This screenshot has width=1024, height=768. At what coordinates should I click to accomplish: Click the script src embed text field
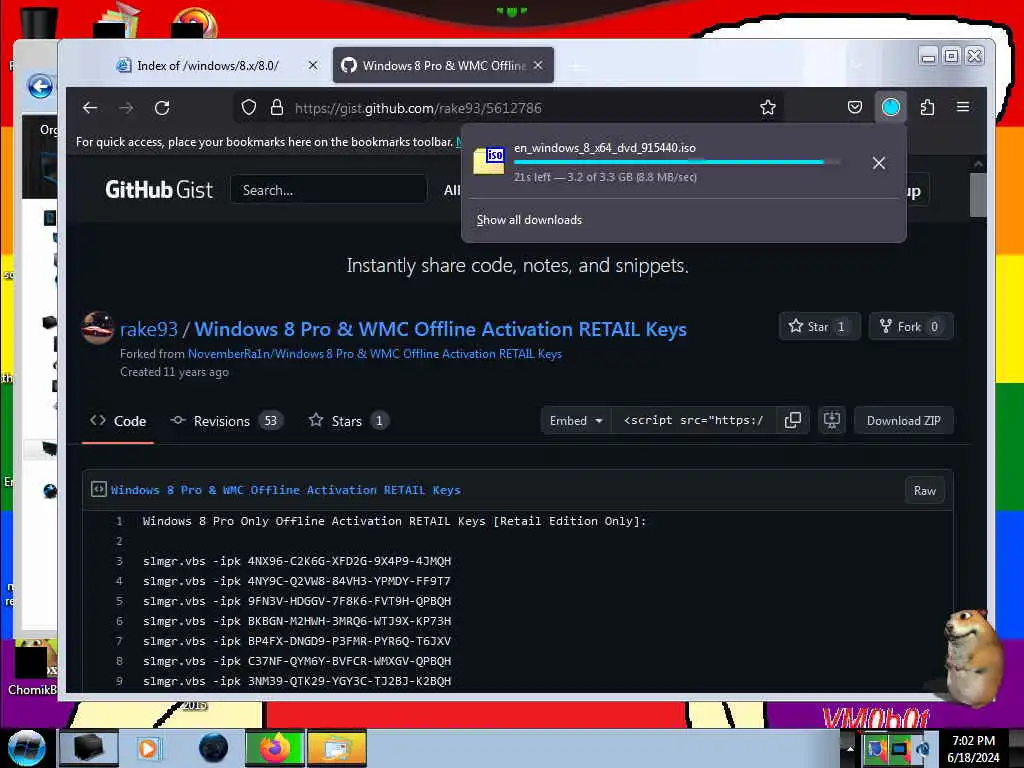point(694,421)
